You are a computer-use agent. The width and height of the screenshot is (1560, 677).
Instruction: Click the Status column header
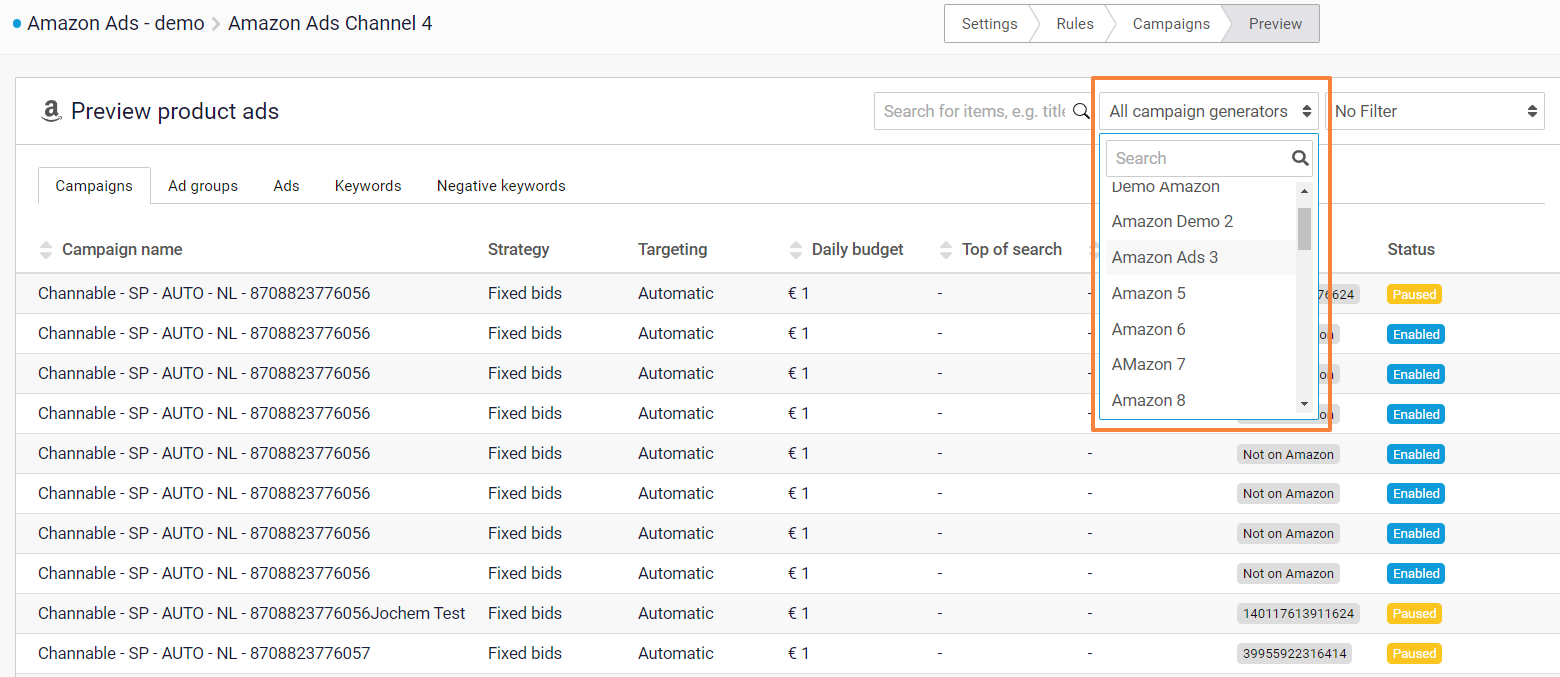click(1411, 250)
